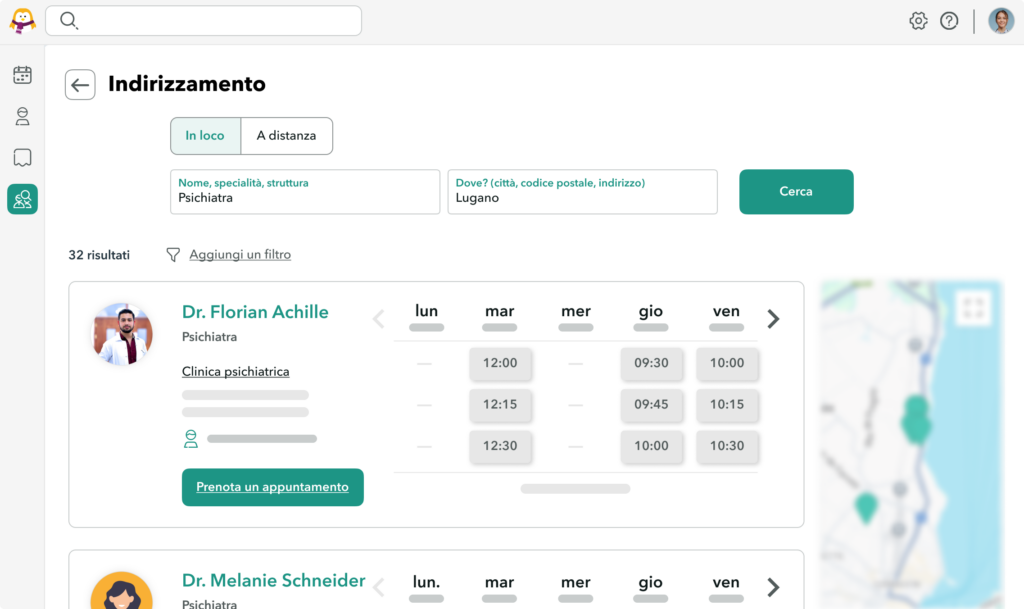
Task: Go back using the arrow above Indirizzamento
Action: click(x=80, y=84)
